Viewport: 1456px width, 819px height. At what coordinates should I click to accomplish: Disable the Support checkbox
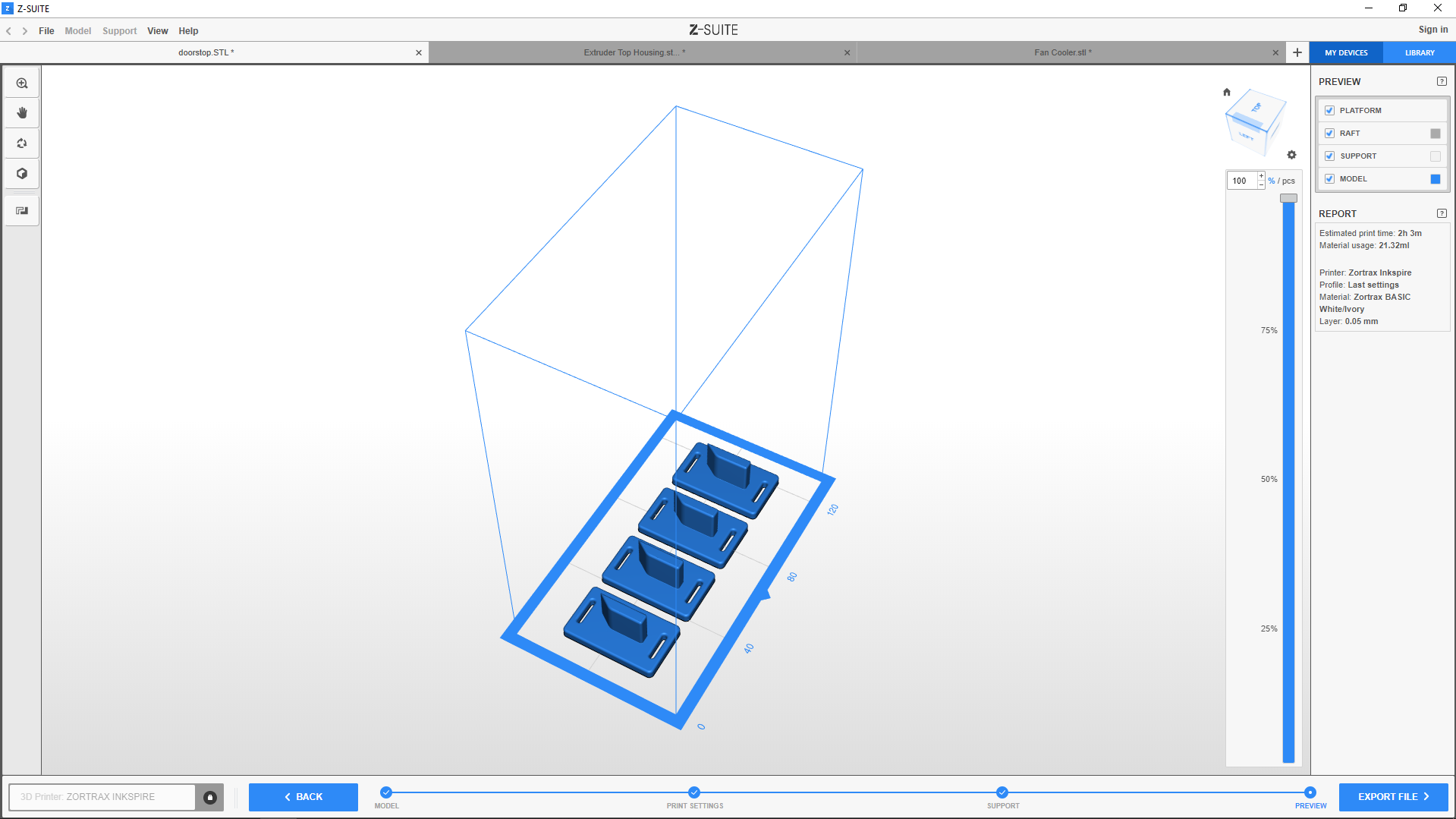coord(1329,156)
